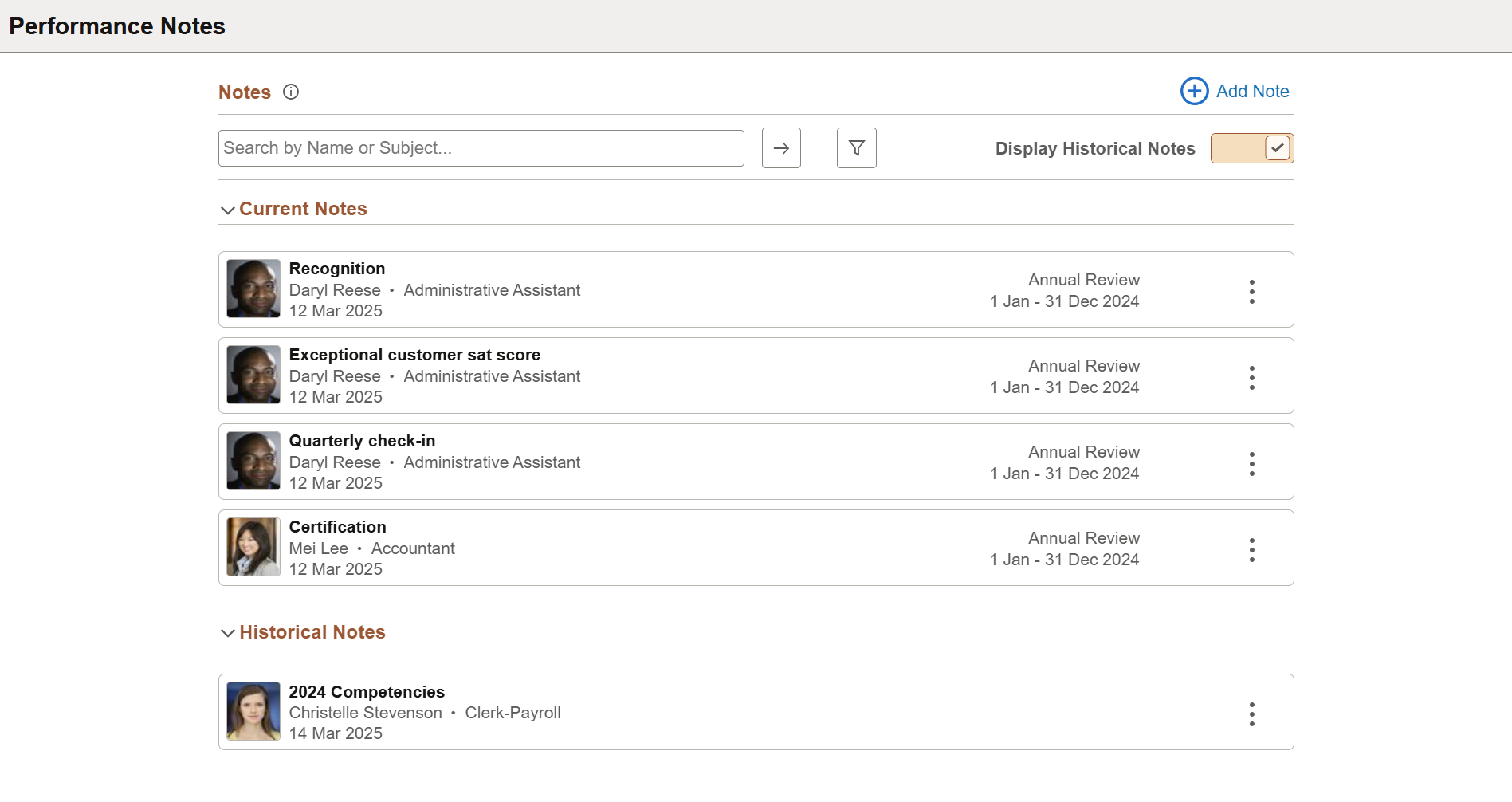Open actions menu for Quarterly check-in note

[1252, 464]
